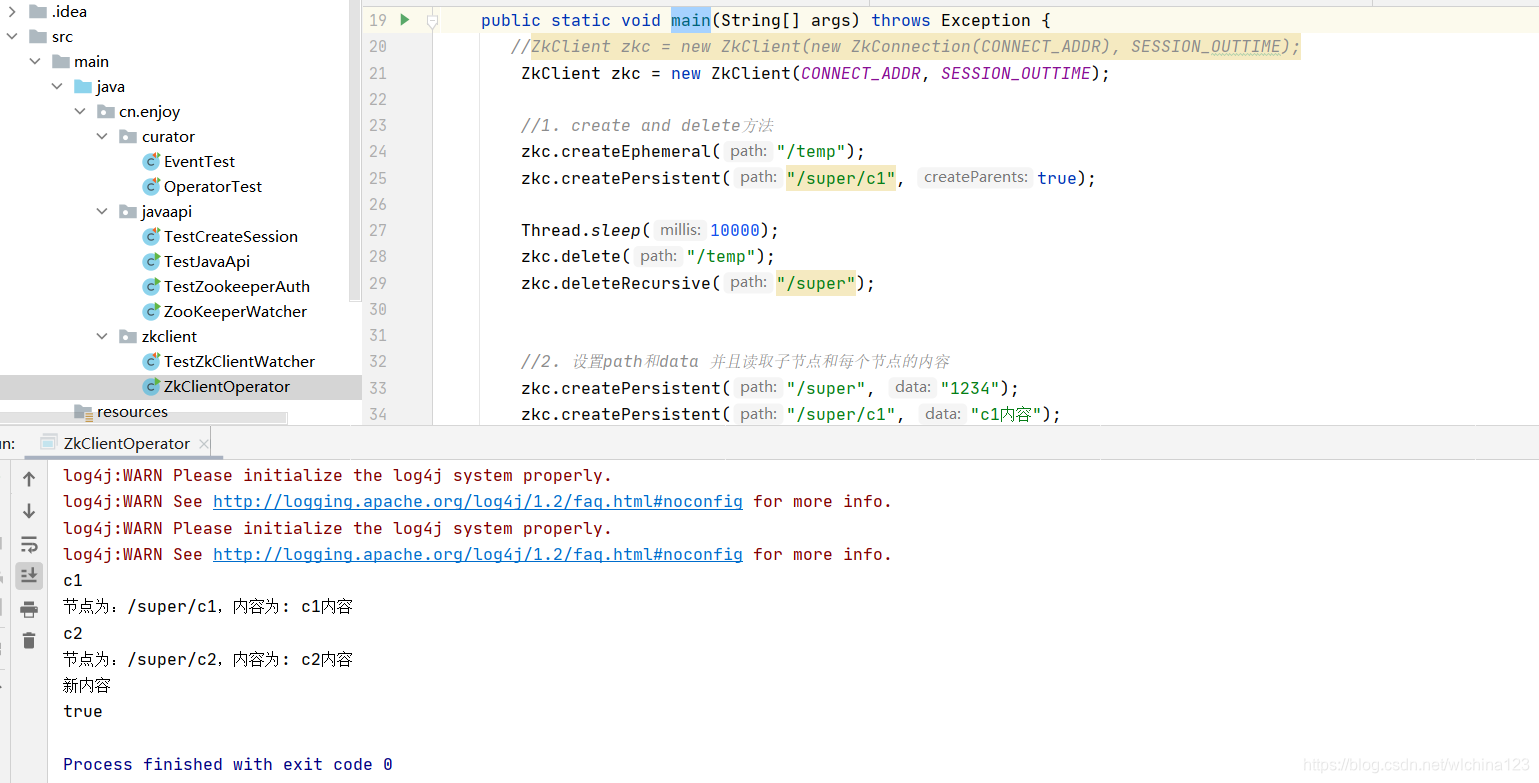Toggle scroll to end in Run console
Viewport: 1539px width, 783px height.
pos(29,575)
